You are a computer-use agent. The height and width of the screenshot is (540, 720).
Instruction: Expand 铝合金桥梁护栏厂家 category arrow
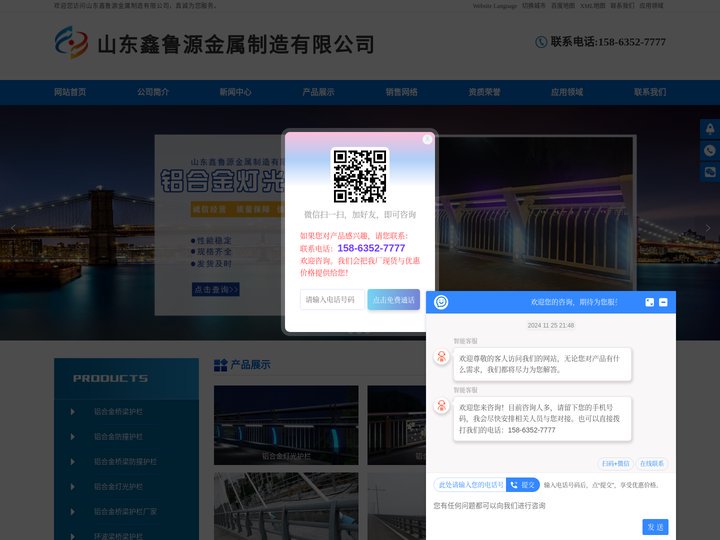(x=73, y=512)
